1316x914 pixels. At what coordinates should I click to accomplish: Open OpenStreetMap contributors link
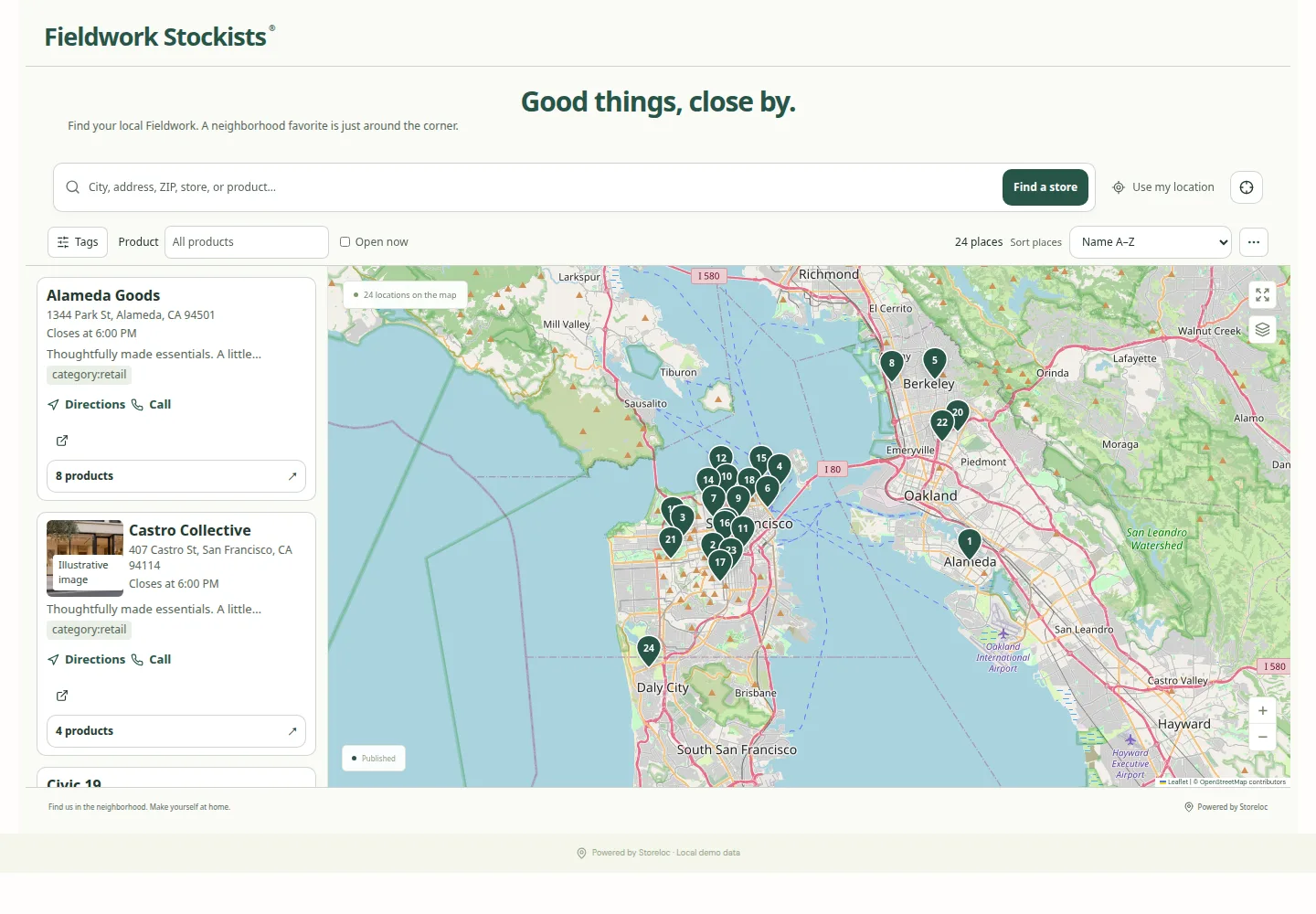pyautogui.click(x=1243, y=782)
